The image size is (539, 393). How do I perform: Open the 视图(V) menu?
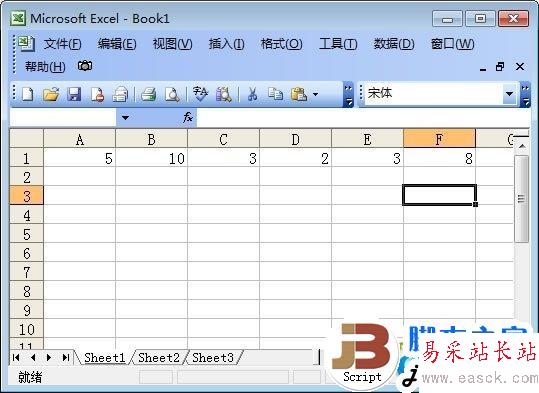[x=172, y=44]
